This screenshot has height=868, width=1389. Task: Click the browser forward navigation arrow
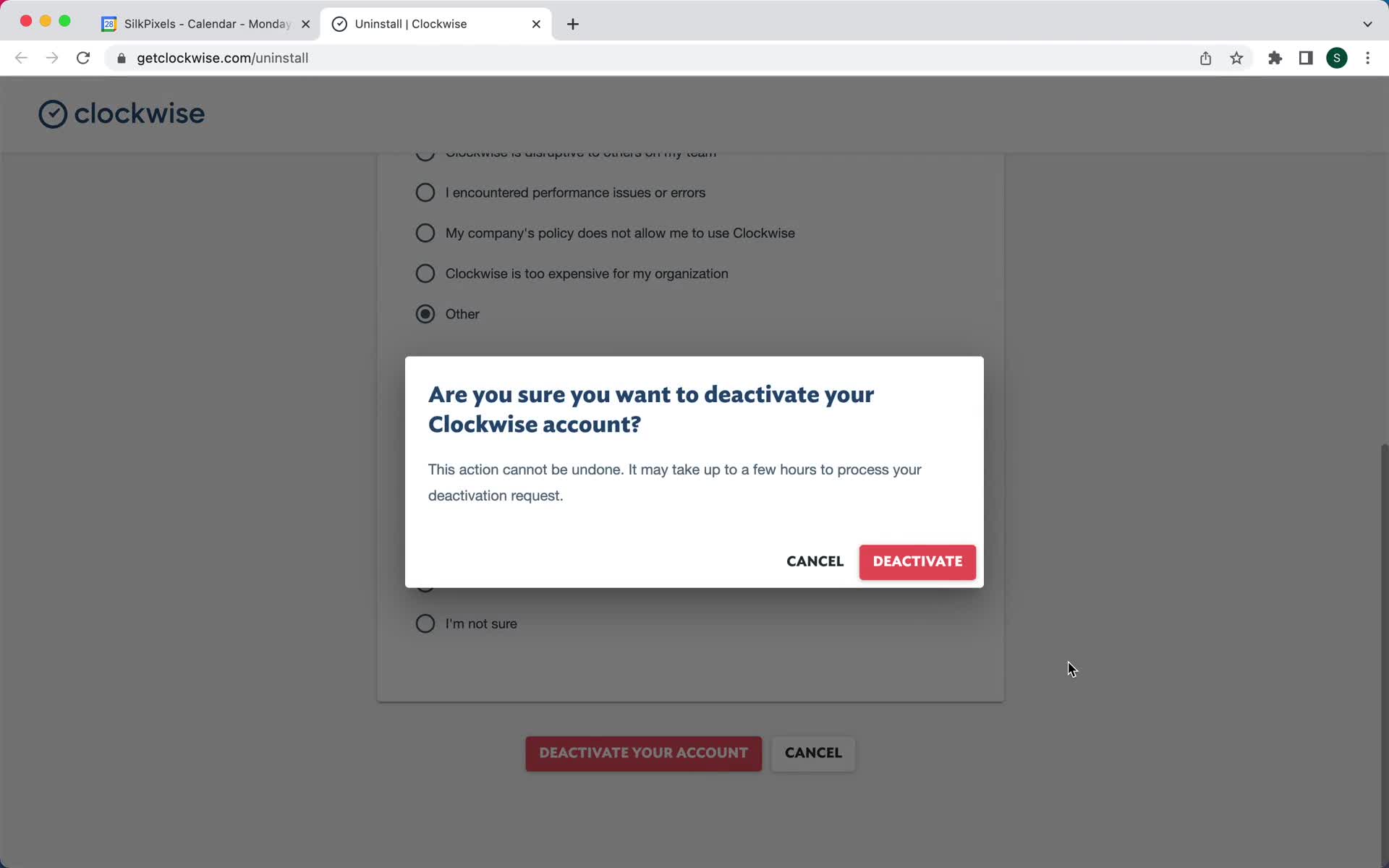point(51,58)
